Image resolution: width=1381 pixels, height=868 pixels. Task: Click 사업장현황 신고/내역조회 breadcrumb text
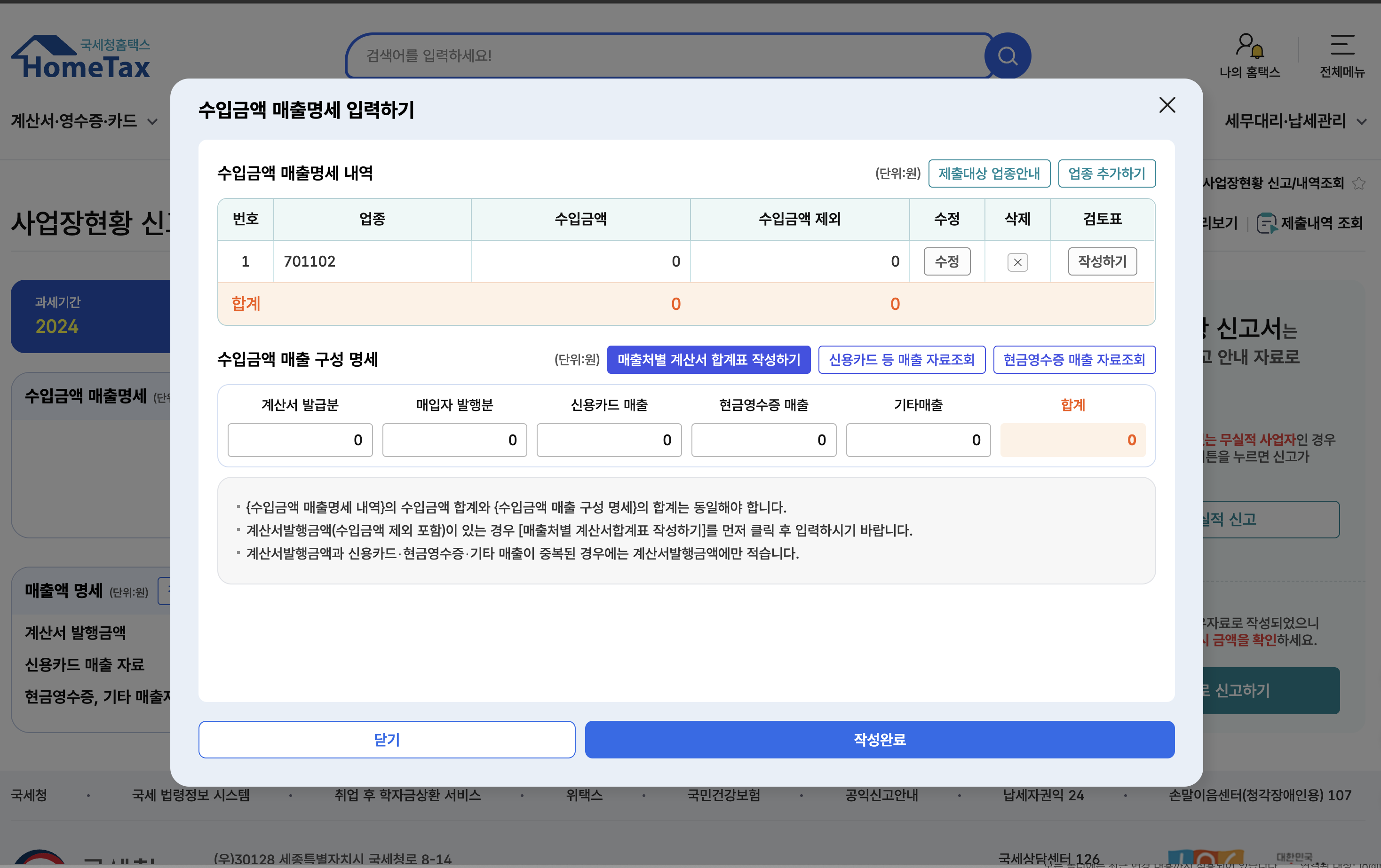pos(1273,183)
